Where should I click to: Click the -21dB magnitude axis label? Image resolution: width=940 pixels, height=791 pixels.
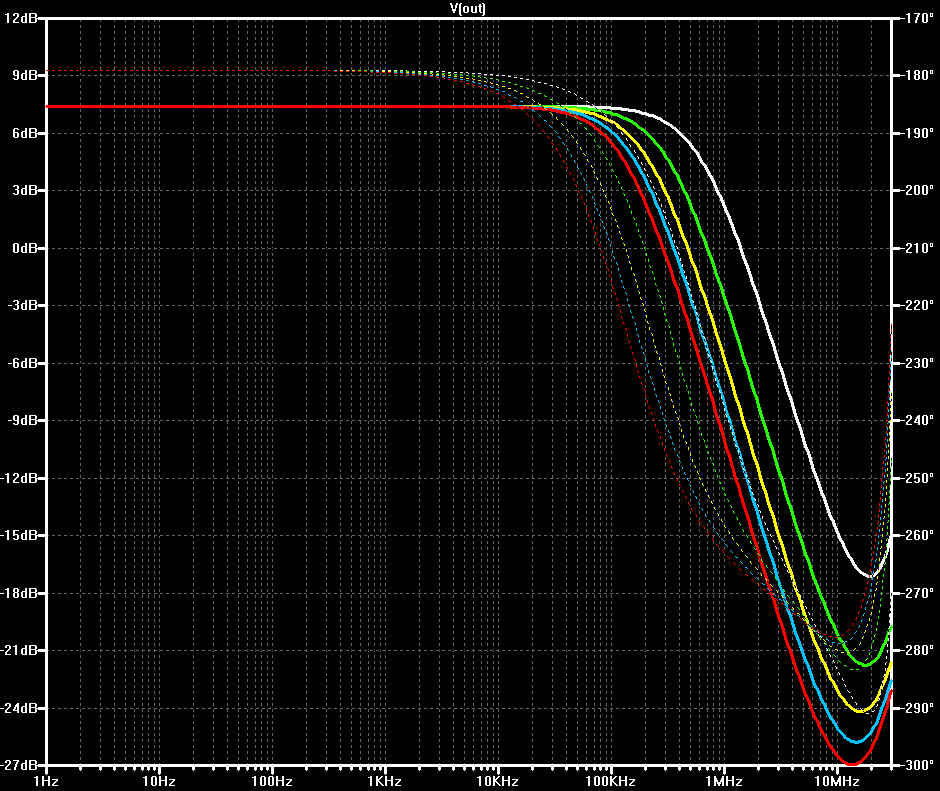pyautogui.click(x=19, y=651)
